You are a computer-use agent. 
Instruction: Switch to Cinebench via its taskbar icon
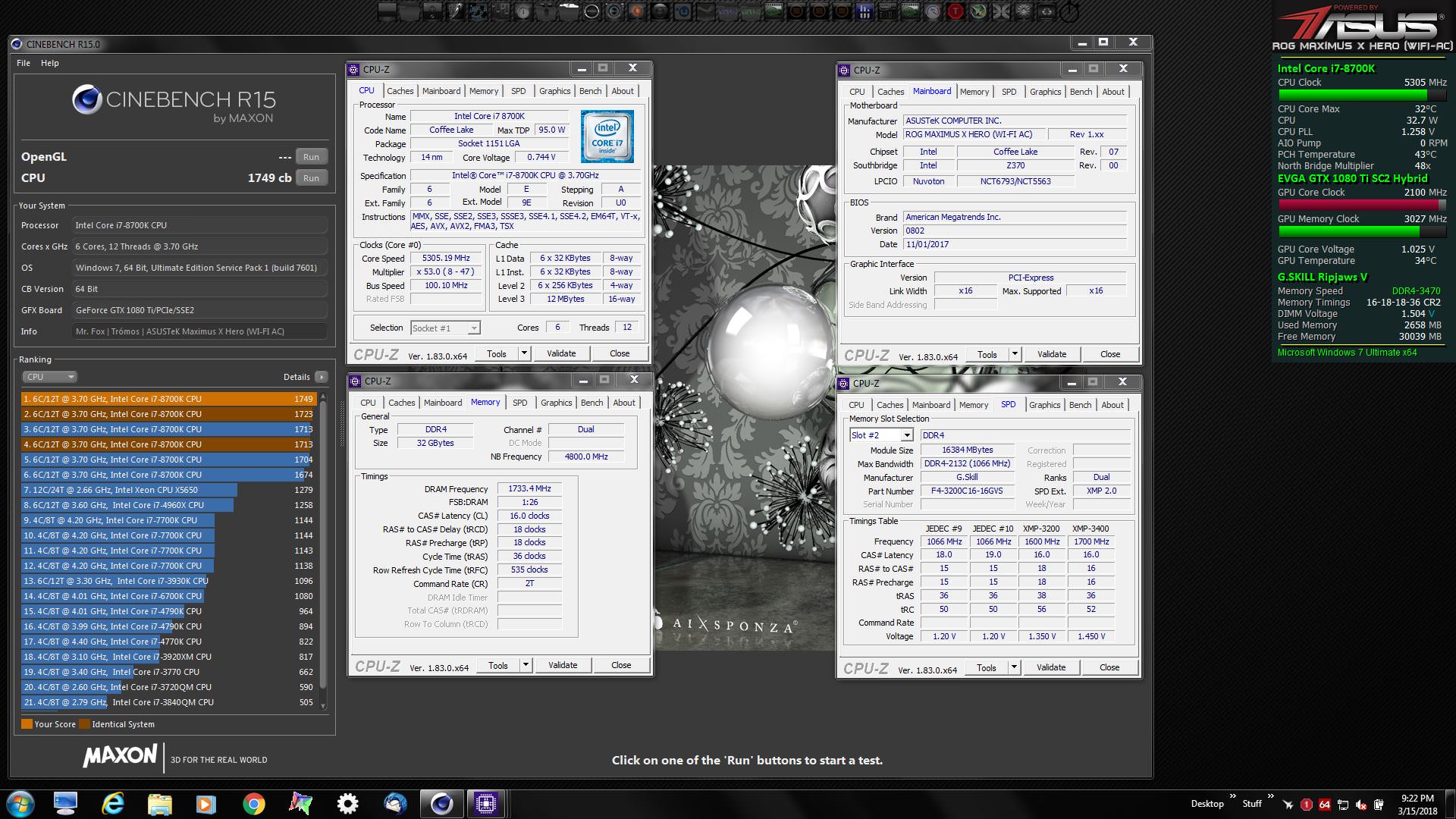(x=441, y=804)
